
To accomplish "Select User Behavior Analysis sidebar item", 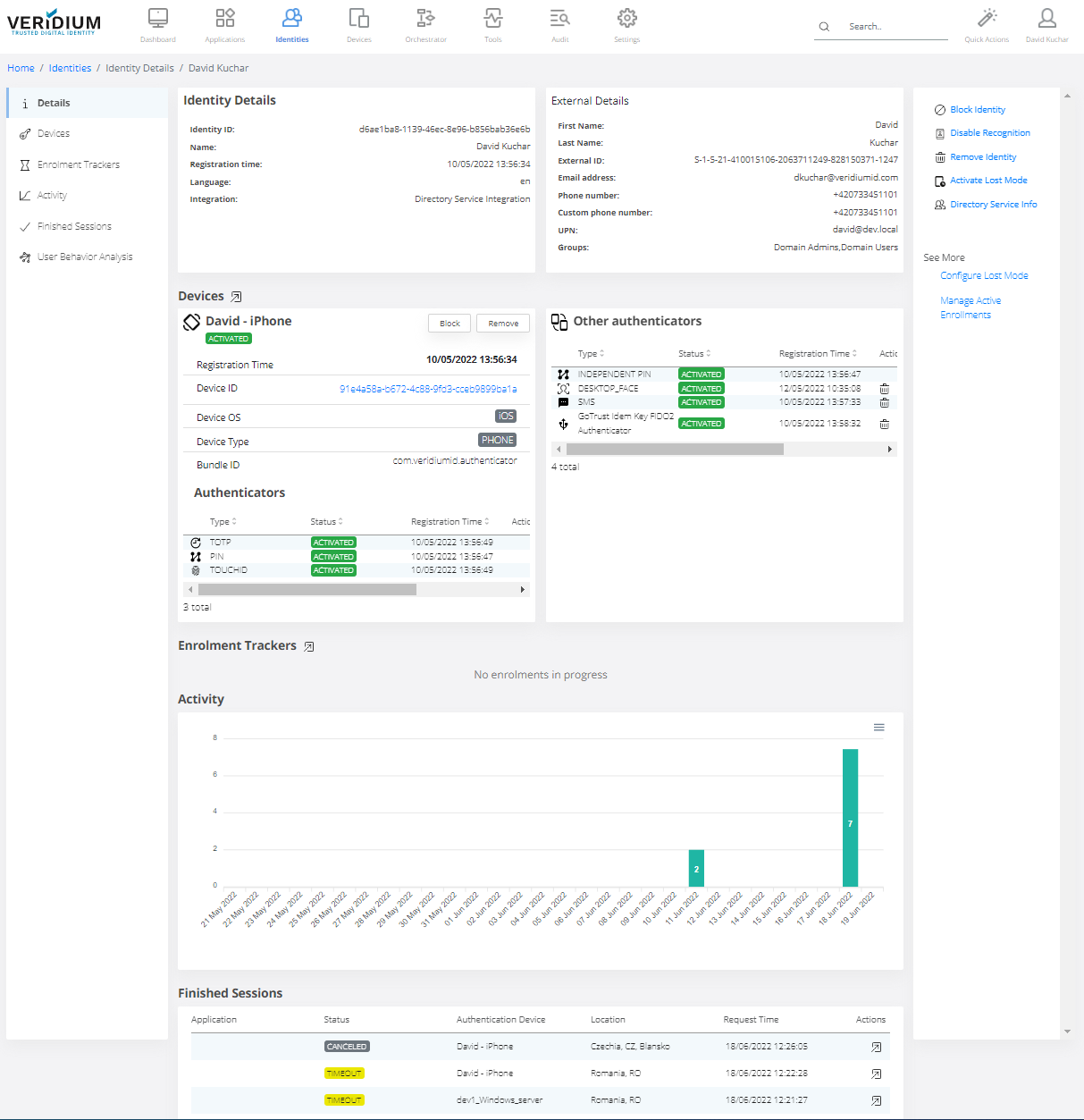I will tap(85, 257).
